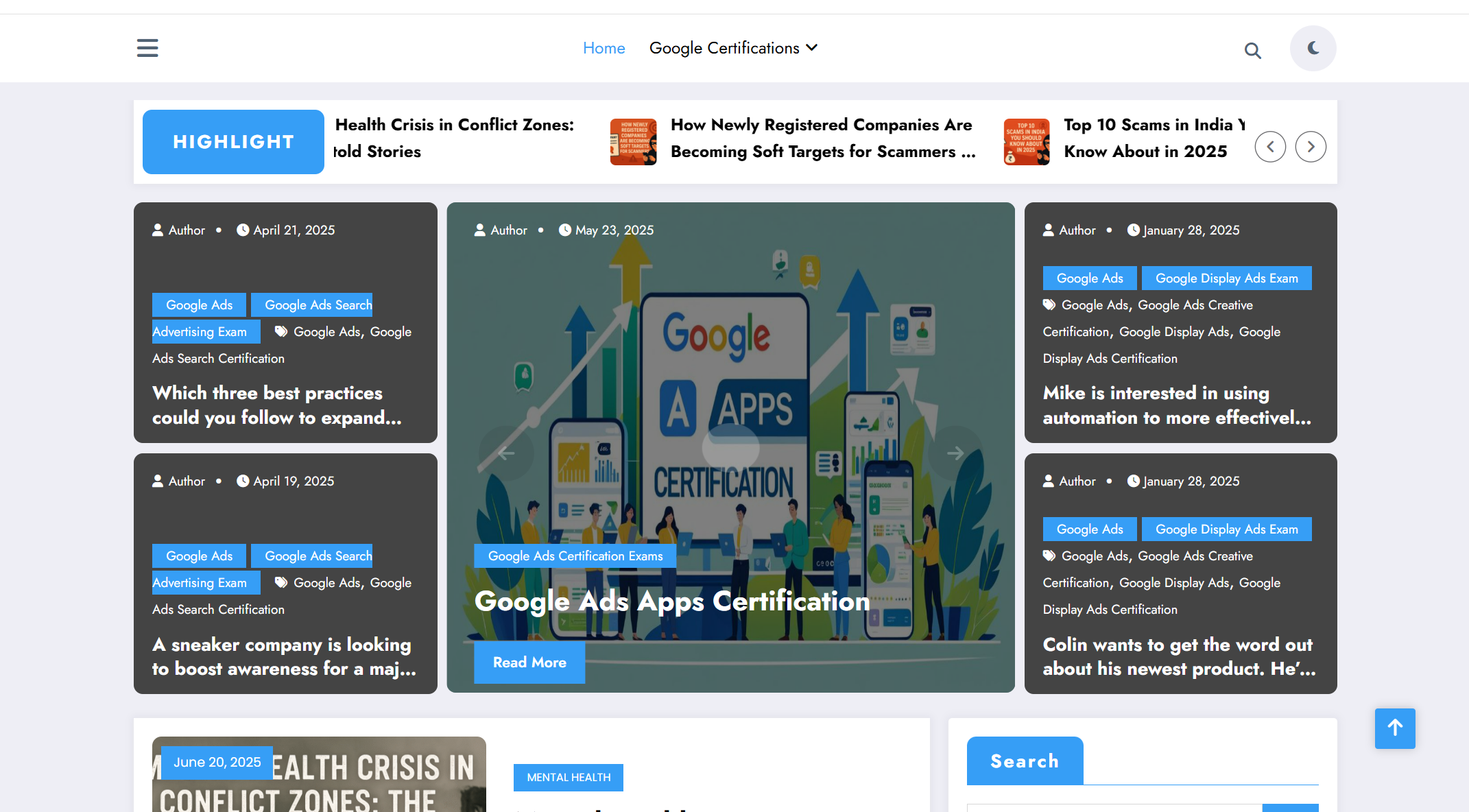Show next highlight with right chevron
The width and height of the screenshot is (1469, 812).
[1311, 147]
